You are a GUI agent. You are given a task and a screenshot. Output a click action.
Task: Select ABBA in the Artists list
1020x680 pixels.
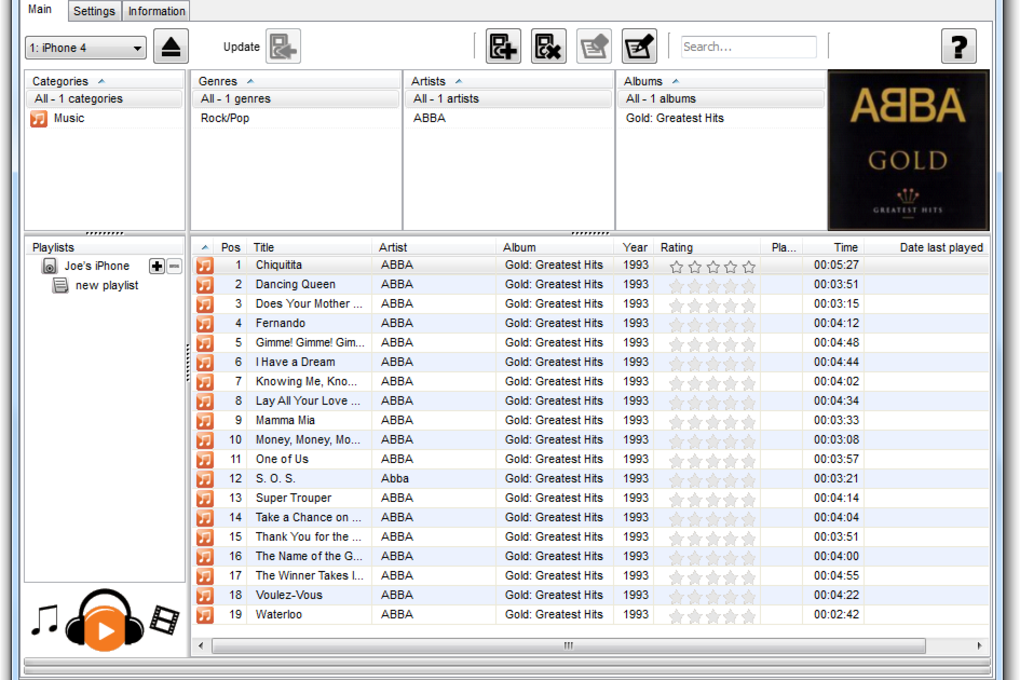click(429, 118)
